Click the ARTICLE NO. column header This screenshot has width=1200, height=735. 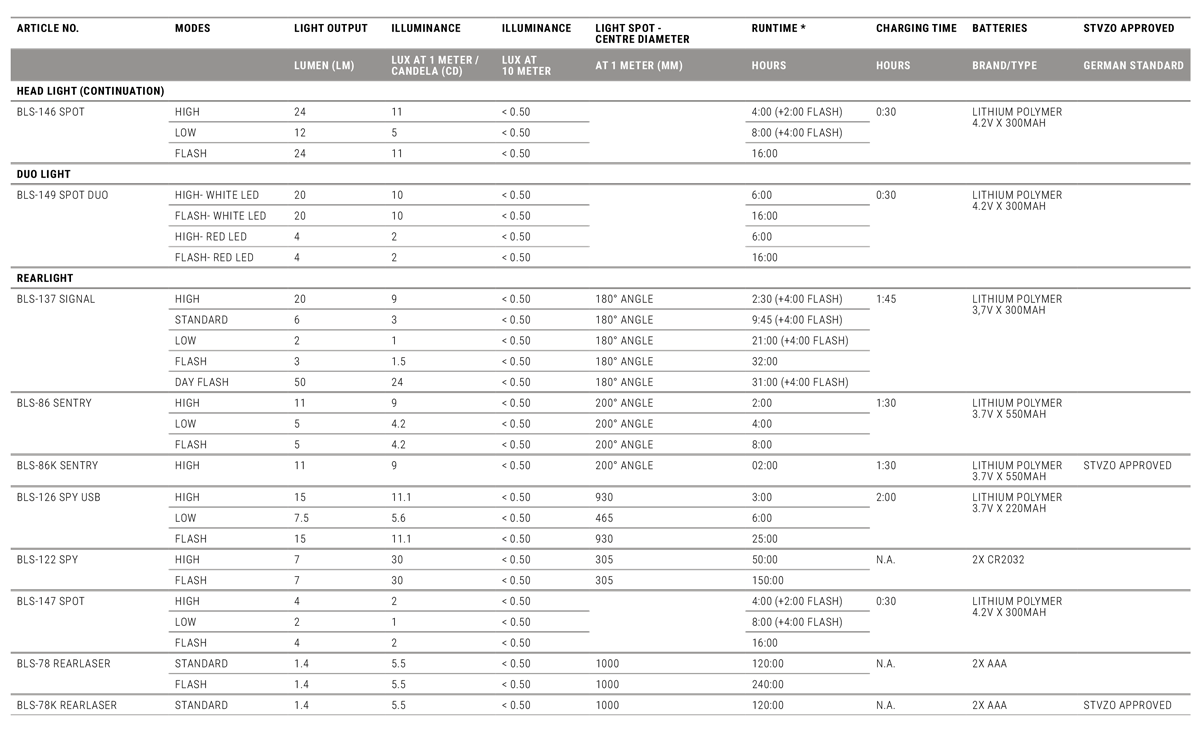click(47, 29)
